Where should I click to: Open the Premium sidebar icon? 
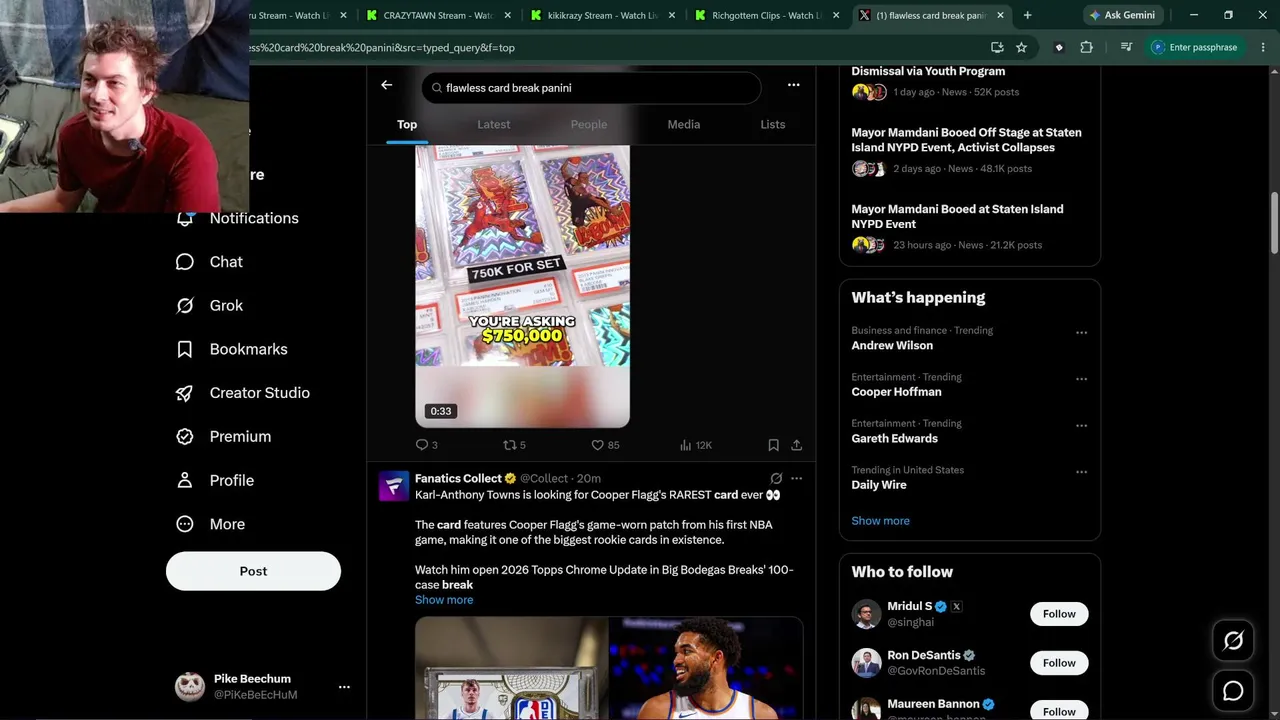pos(185,437)
